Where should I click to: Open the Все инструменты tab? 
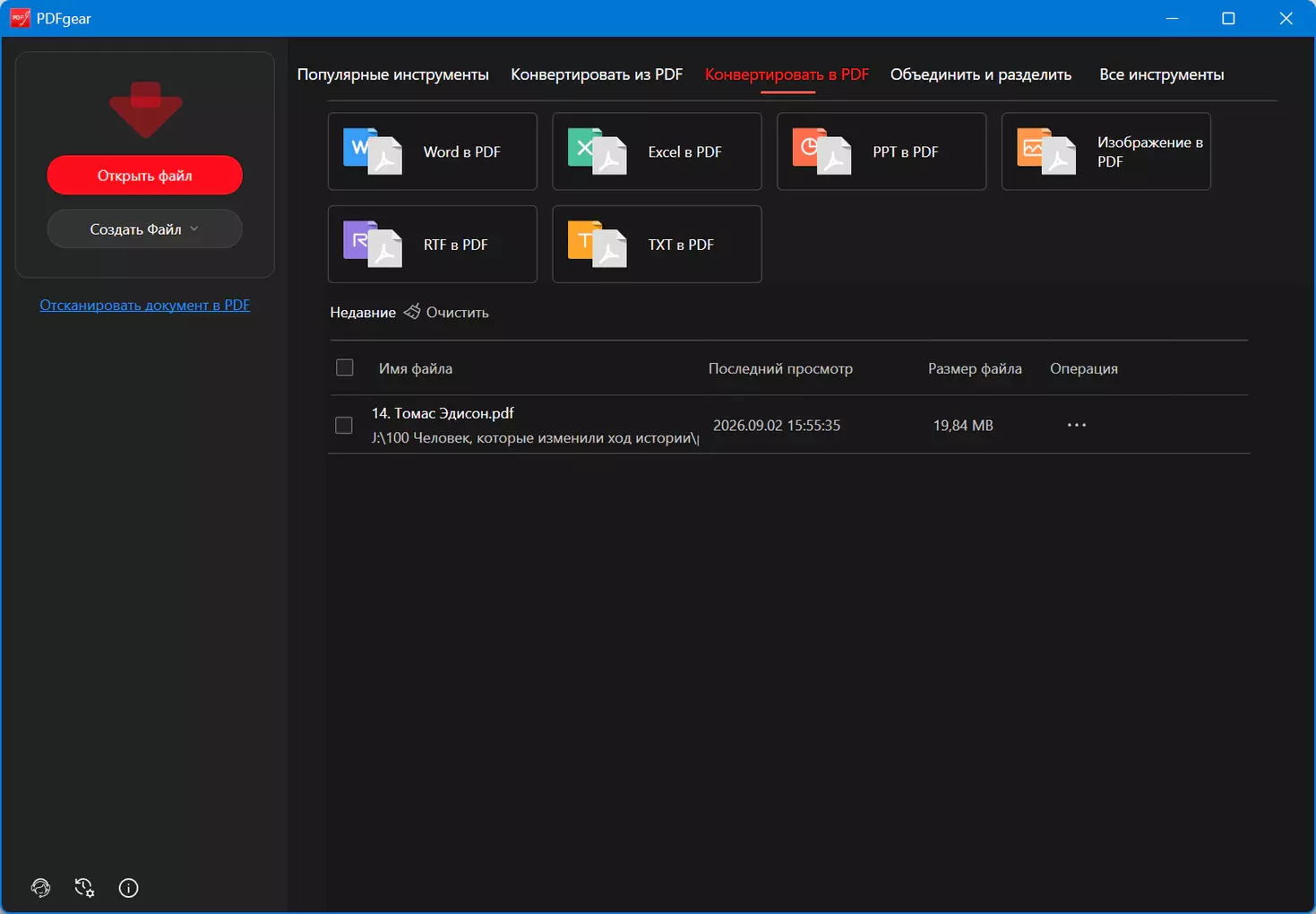click(x=1162, y=74)
